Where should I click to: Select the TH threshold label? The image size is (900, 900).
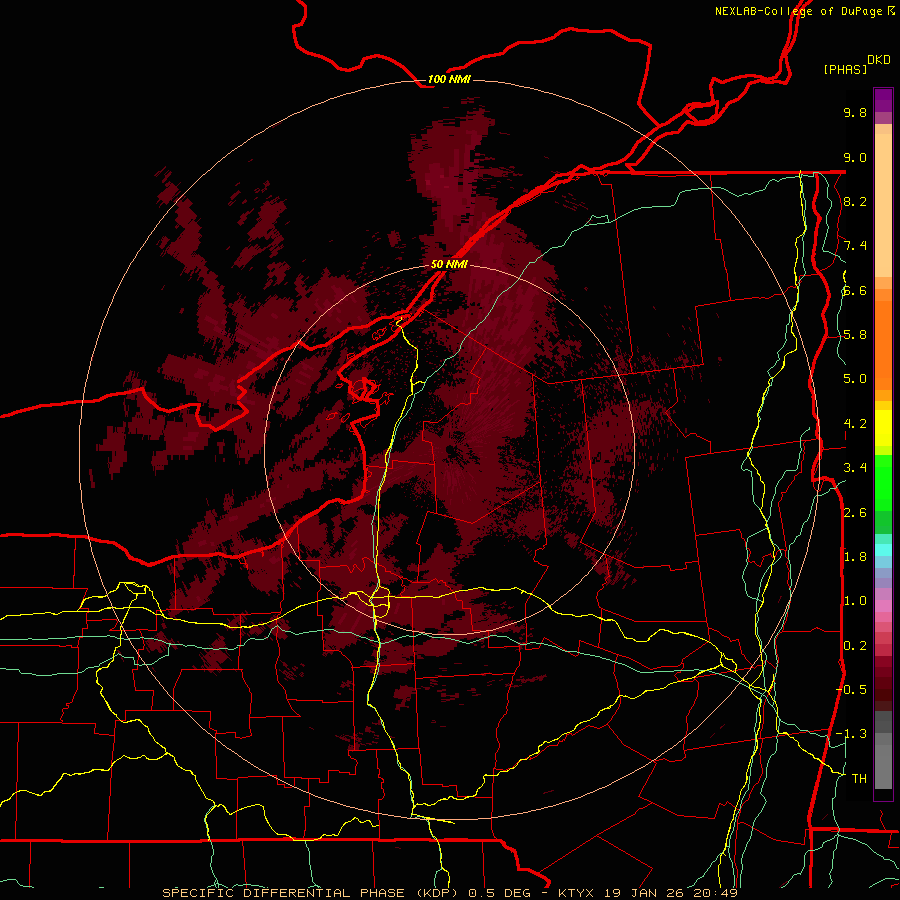[x=859, y=779]
